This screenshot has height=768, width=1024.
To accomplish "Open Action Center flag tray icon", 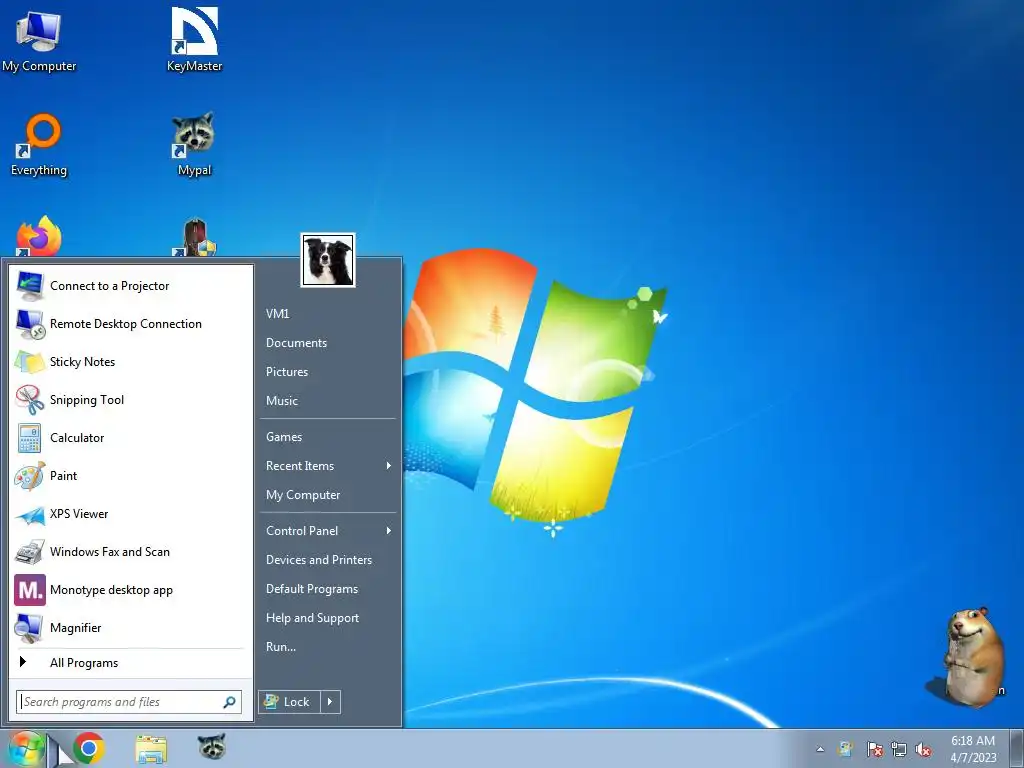I will pos(874,750).
